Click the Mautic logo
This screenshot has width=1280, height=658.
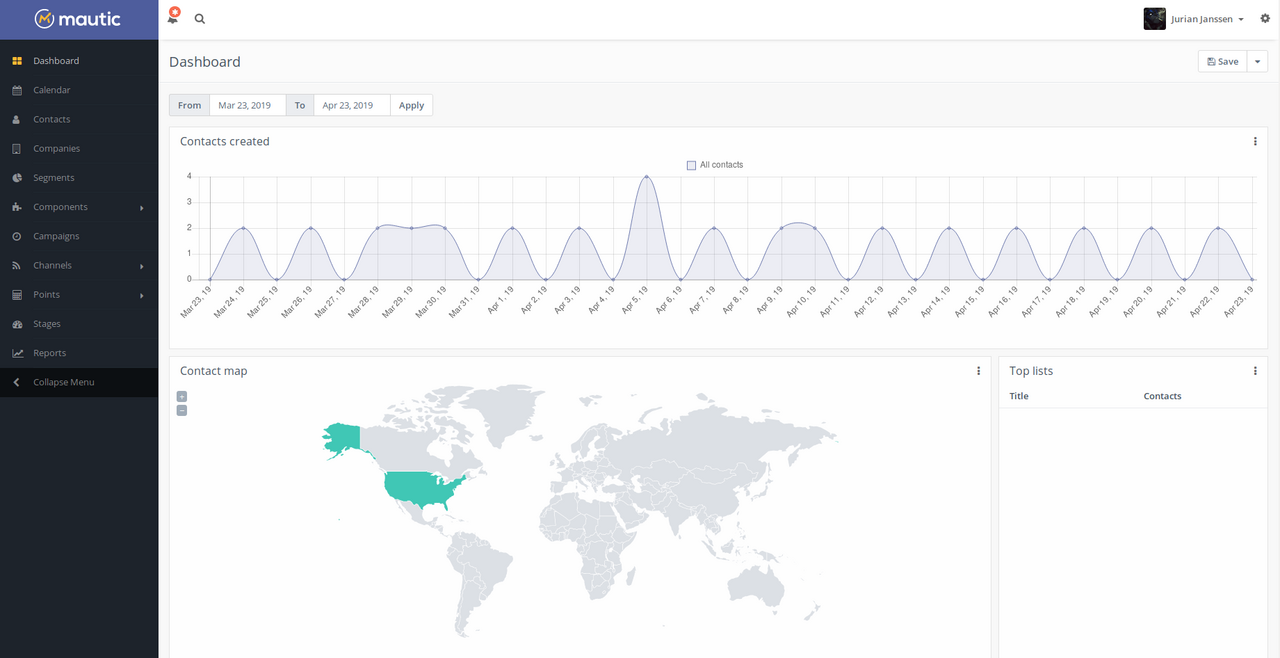tap(78, 19)
